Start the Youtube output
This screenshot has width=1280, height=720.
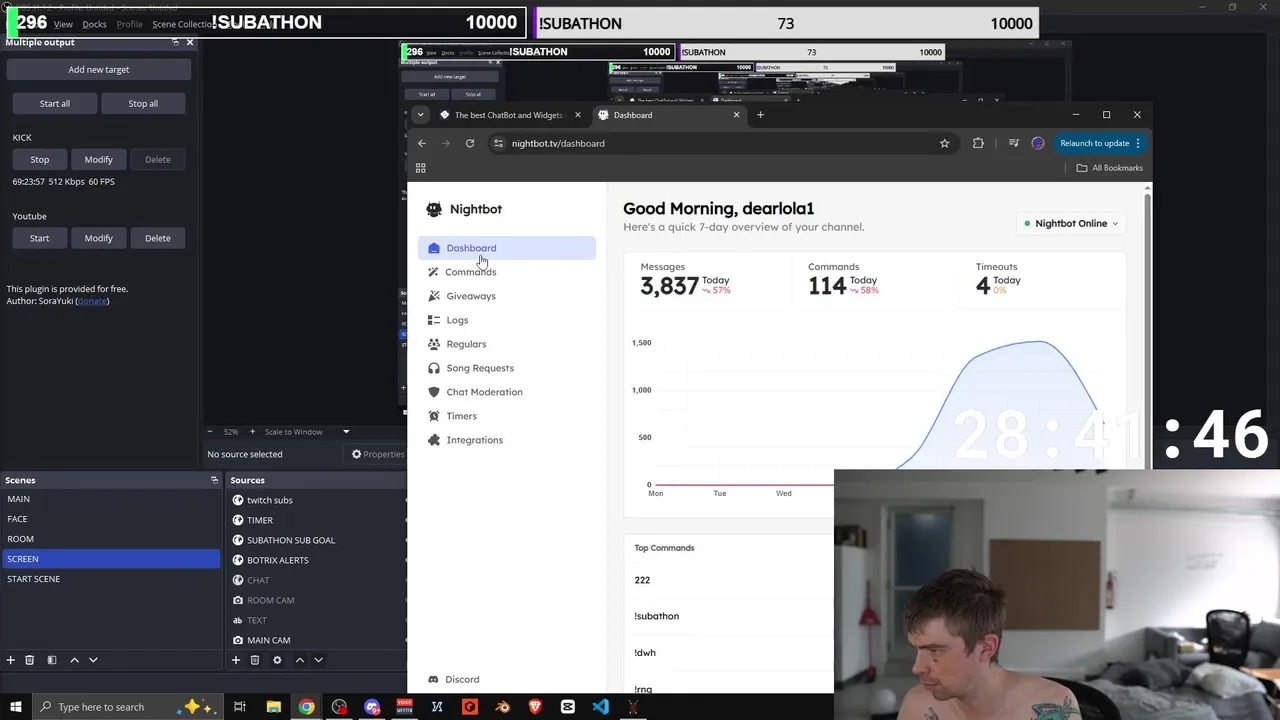tap(39, 238)
